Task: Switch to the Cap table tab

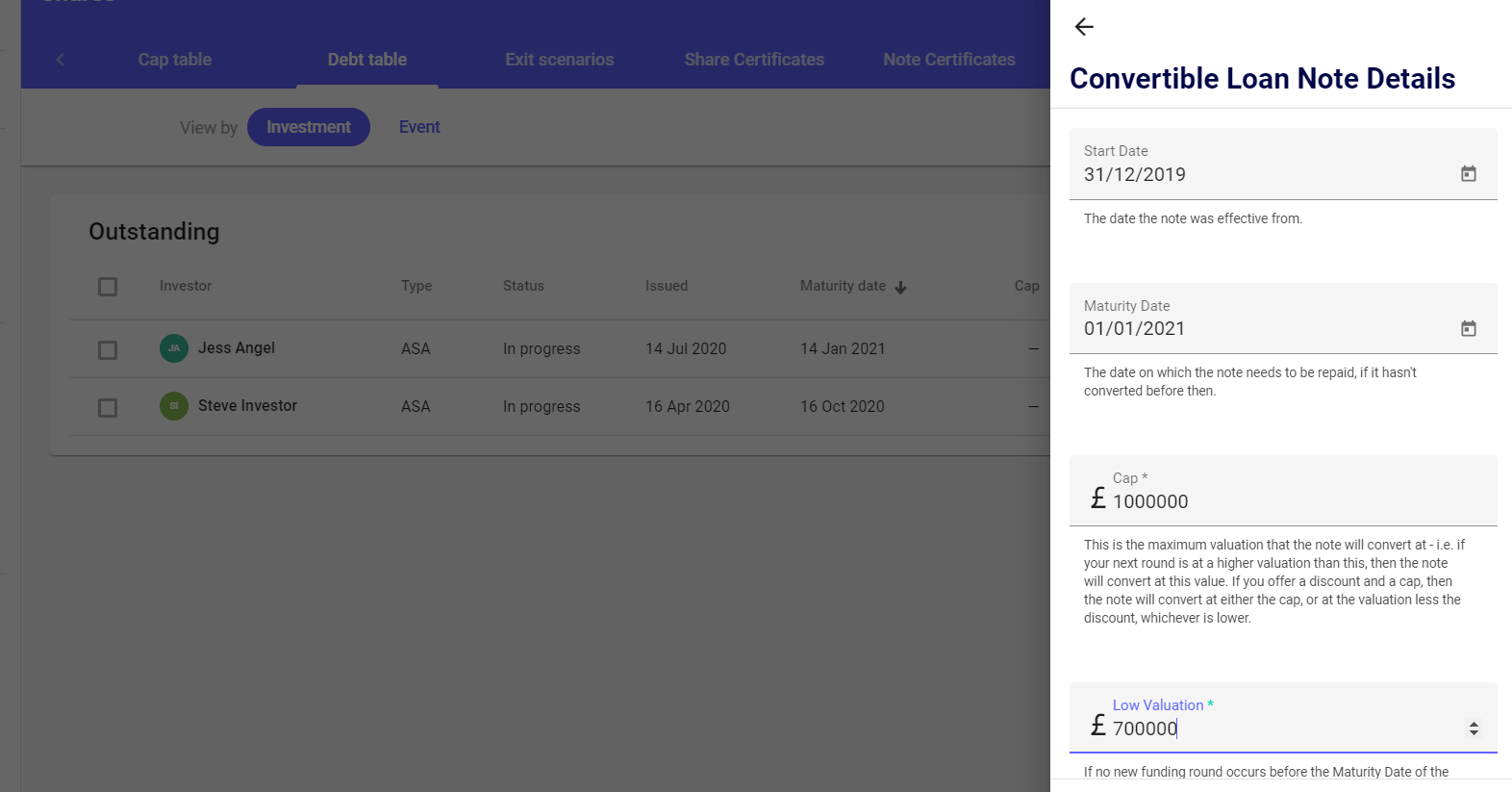Action: coord(174,60)
